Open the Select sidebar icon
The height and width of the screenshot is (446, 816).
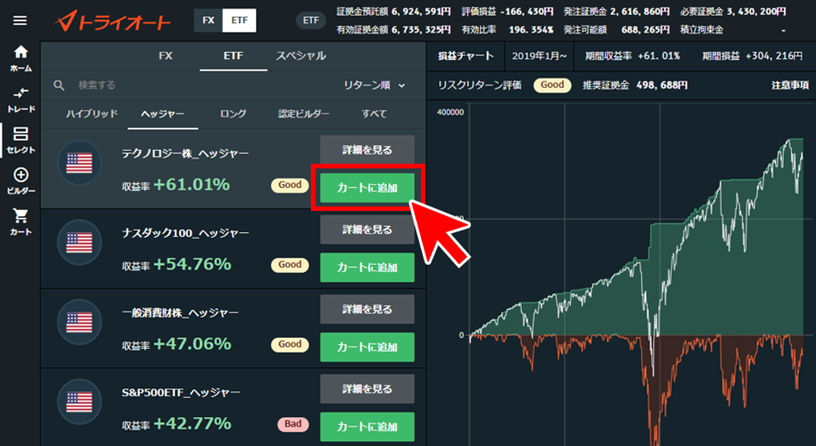point(21,140)
